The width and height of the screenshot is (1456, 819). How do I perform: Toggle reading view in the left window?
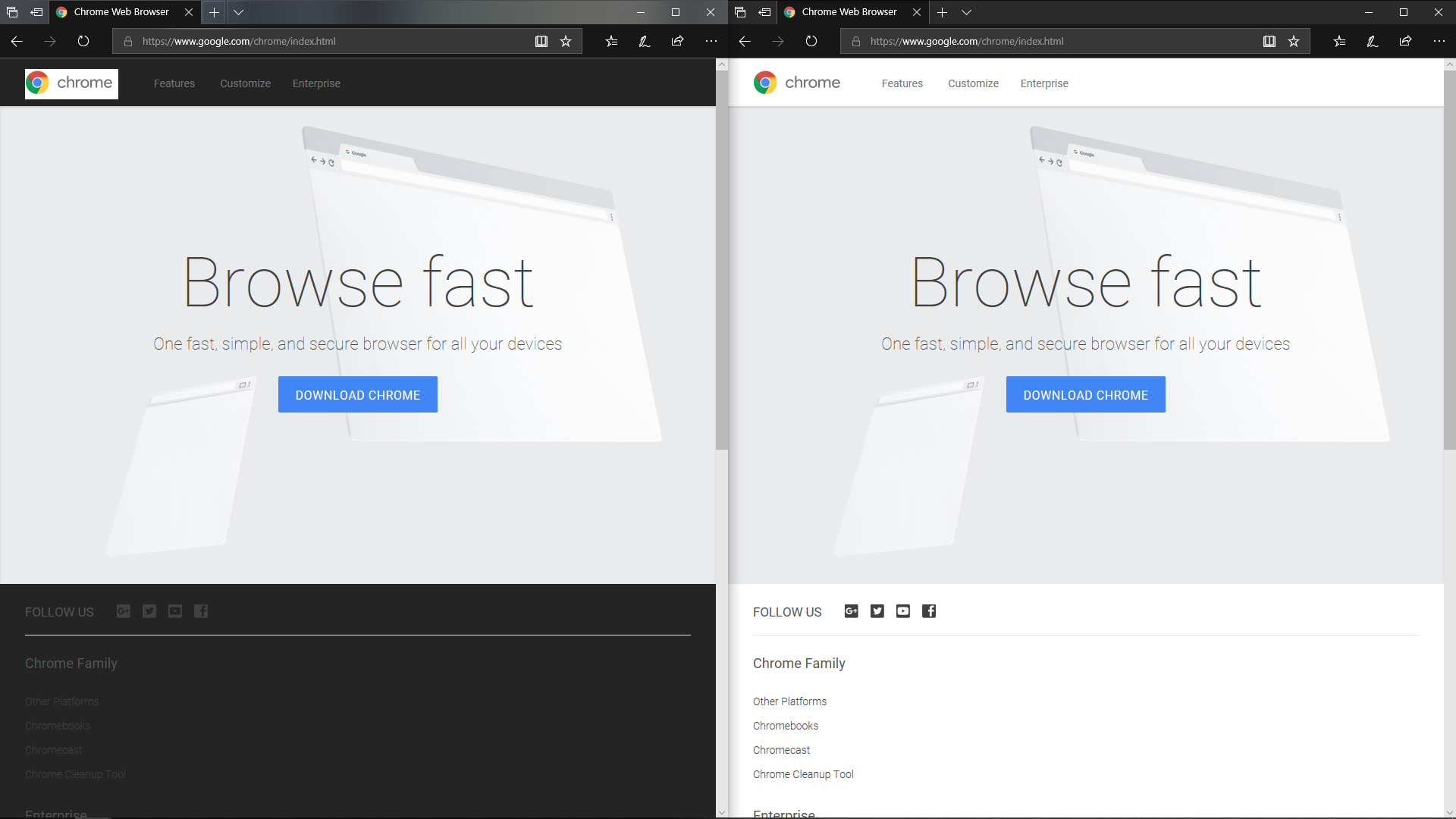pos(541,41)
